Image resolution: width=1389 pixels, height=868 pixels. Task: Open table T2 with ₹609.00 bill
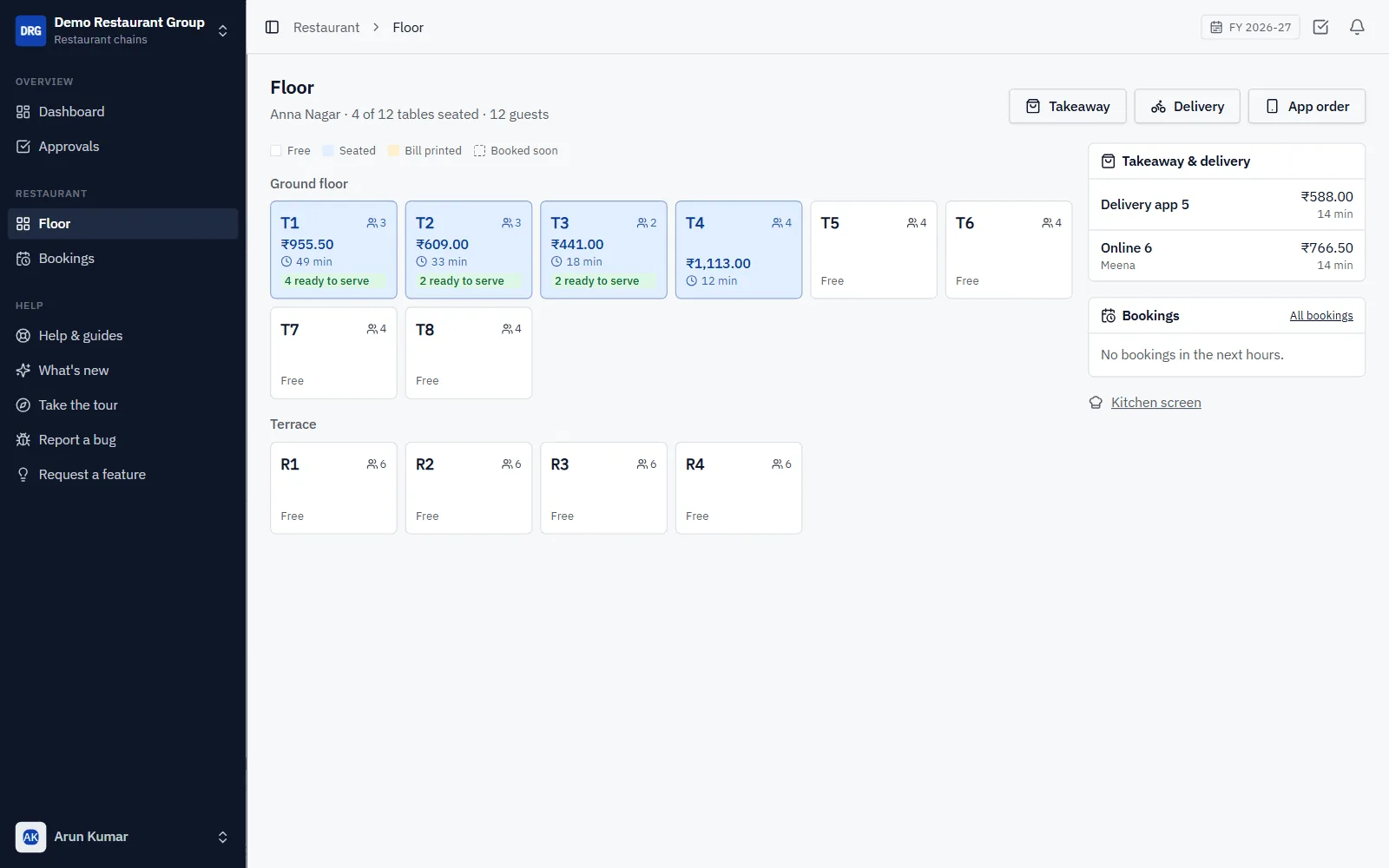469,250
